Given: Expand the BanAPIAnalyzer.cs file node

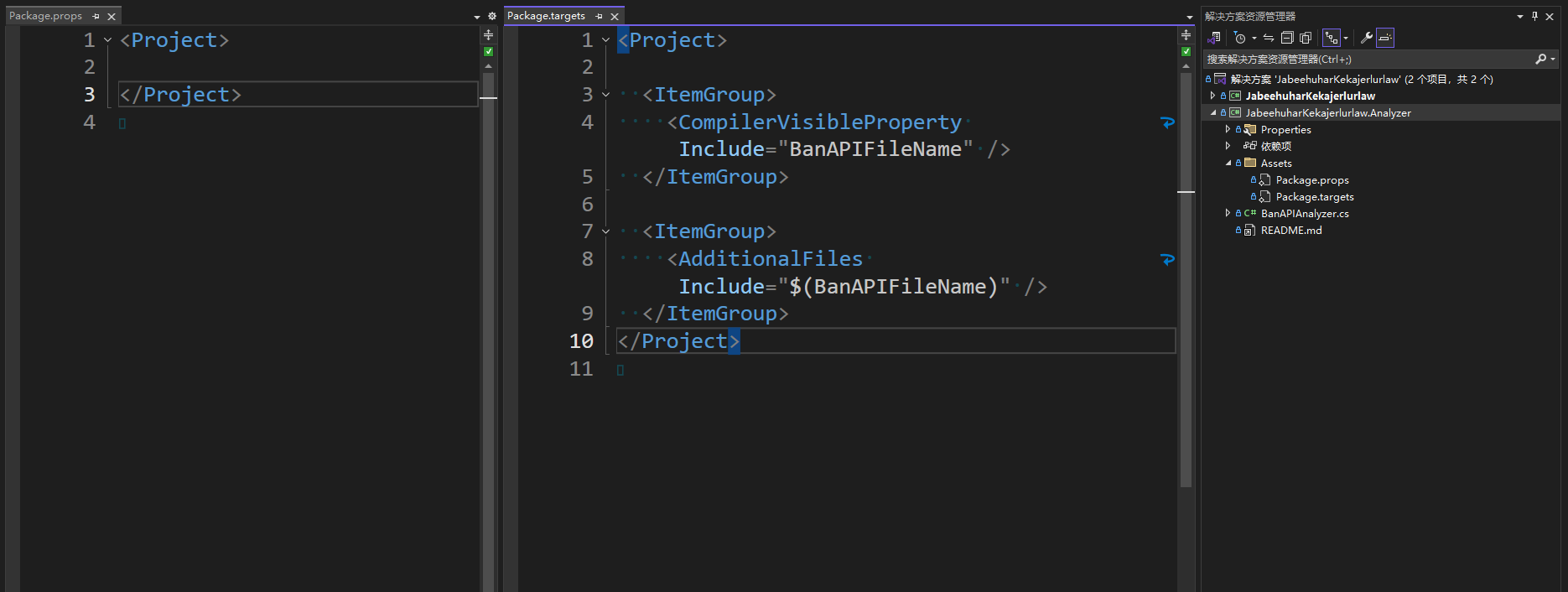Looking at the screenshot, I should 1228,214.
